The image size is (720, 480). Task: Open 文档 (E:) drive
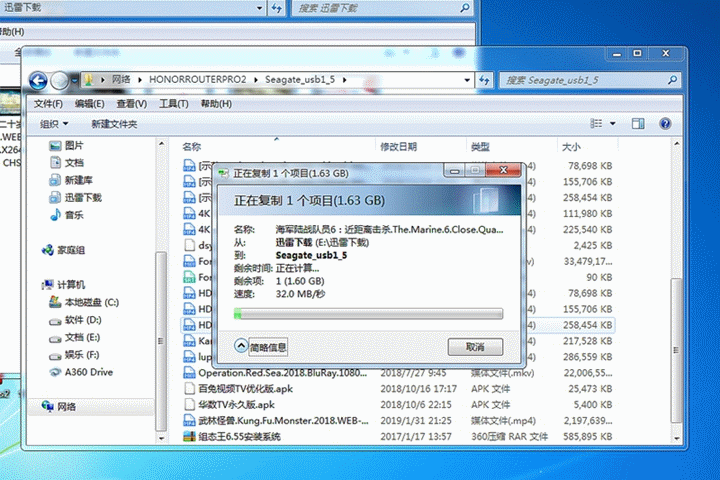(74, 338)
